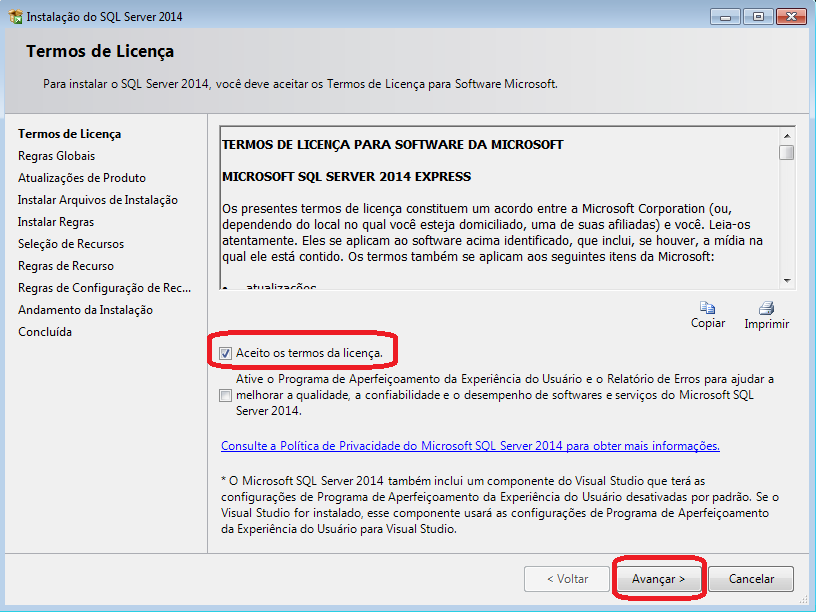Enable the Programa de Aperfeiçoamento da Experiência checkbox
Viewport: 816px width, 612px height.
click(x=225, y=396)
